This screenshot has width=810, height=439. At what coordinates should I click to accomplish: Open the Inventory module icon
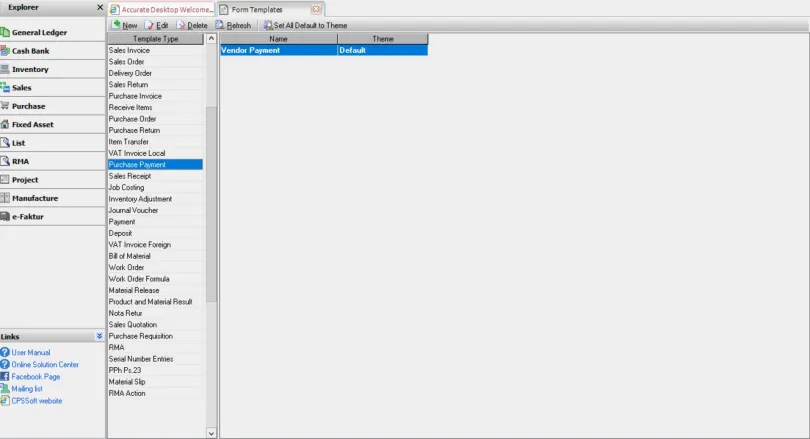(5, 70)
